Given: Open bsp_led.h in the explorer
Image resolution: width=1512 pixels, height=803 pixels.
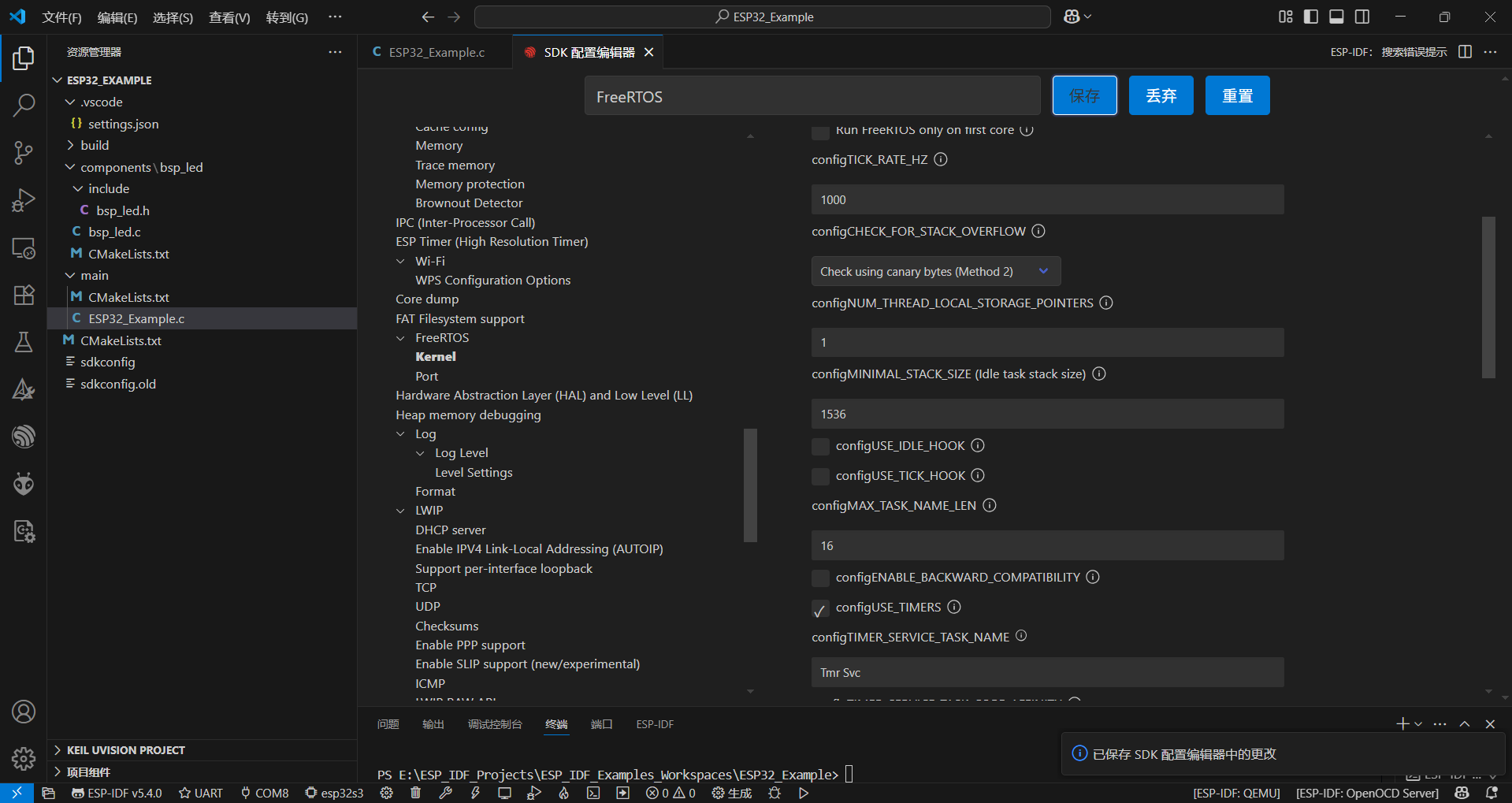Looking at the screenshot, I should pyautogui.click(x=122, y=210).
